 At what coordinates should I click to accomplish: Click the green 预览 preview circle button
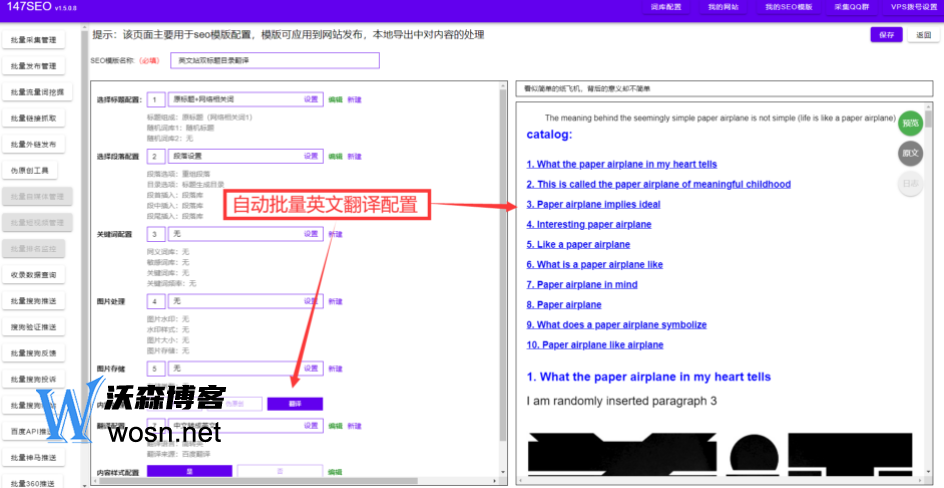(x=910, y=123)
